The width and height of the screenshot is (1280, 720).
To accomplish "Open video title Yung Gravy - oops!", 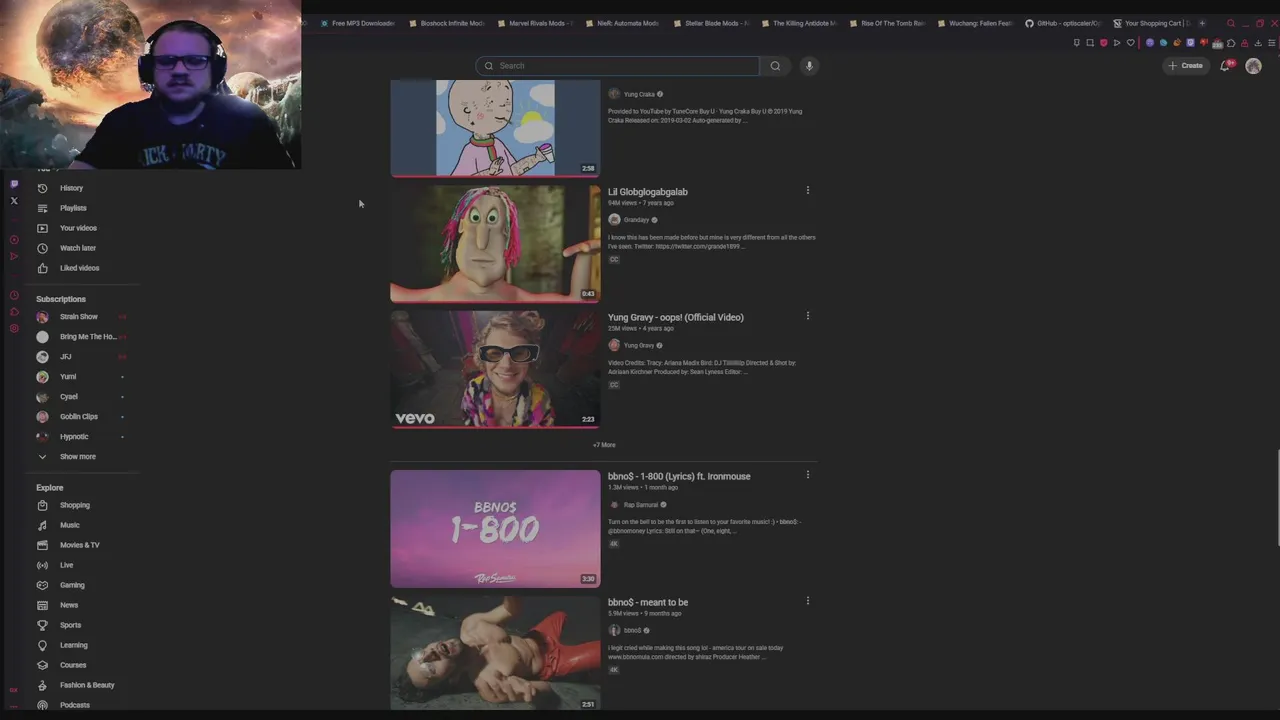I will [x=676, y=317].
